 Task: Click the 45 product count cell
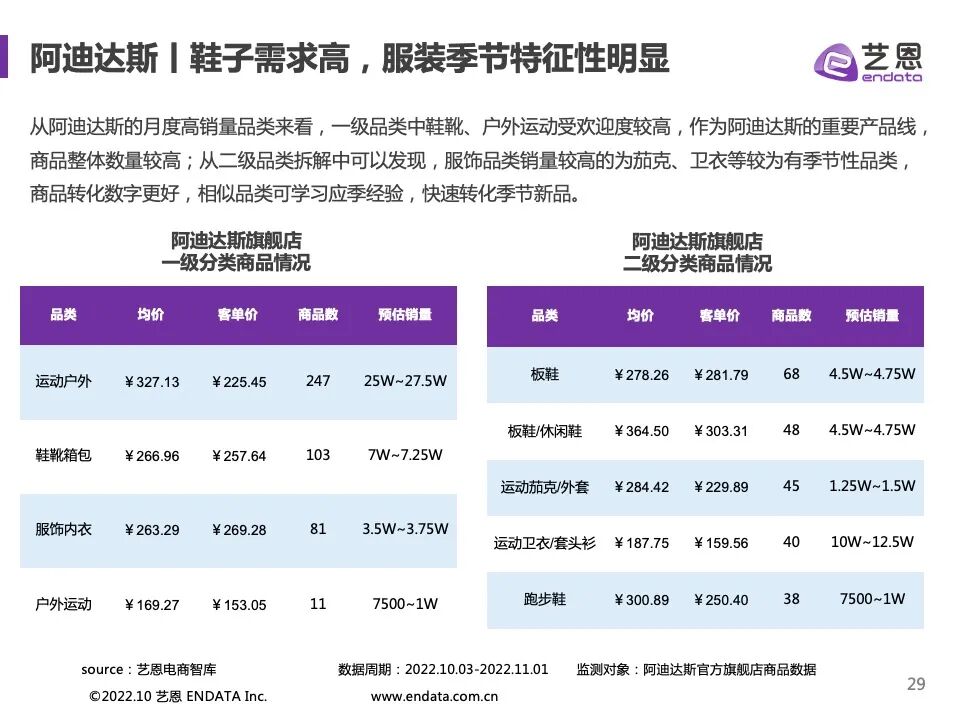pos(791,486)
